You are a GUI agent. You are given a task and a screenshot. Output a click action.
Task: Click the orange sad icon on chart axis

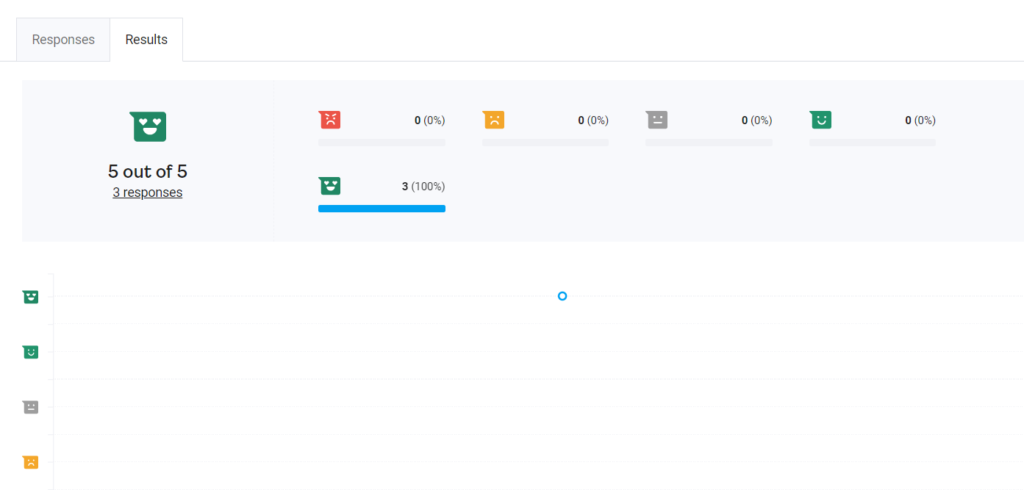pyautogui.click(x=31, y=462)
